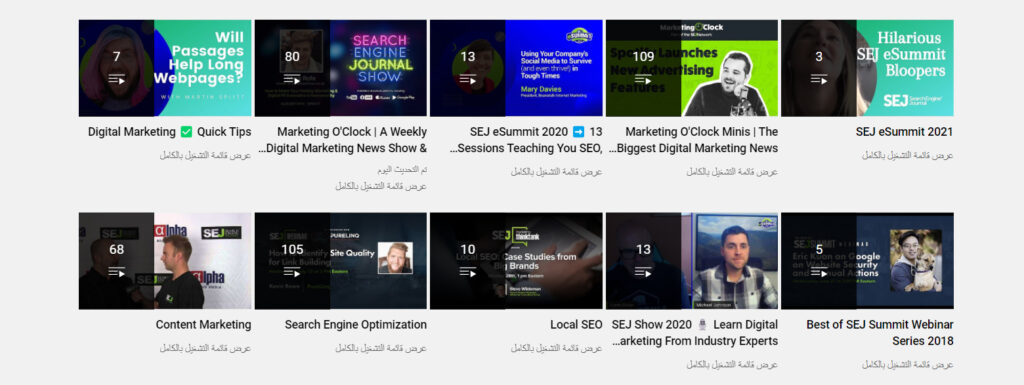View full playlist under Digital Marketing Quick Tips
This screenshot has width=1024, height=385.
coord(206,155)
